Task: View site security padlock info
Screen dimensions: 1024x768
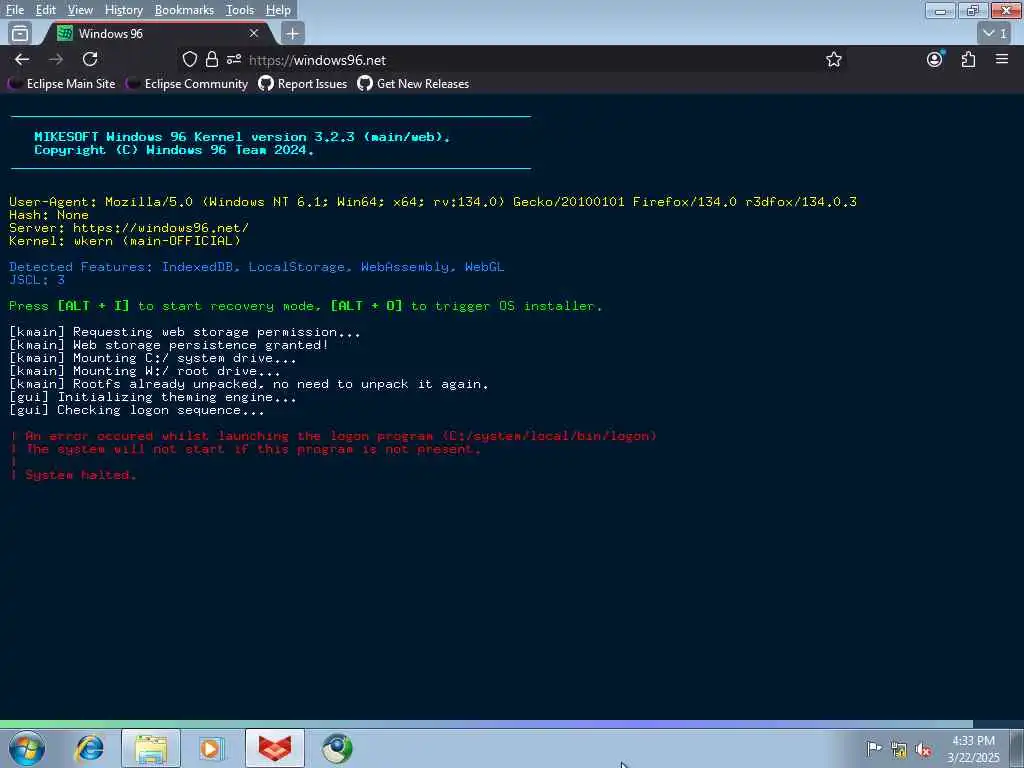Action: pos(212,59)
